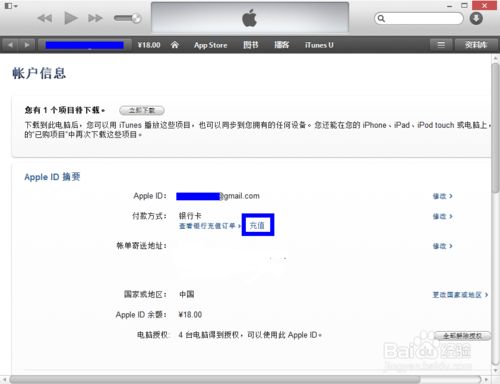Open the 图书 (Books) tab
This screenshot has width=500, height=384.
click(x=251, y=45)
